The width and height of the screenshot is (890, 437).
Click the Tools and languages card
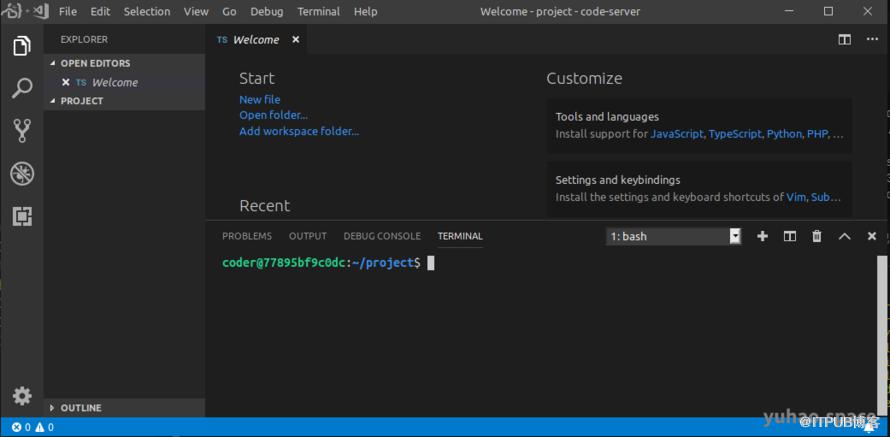699,125
